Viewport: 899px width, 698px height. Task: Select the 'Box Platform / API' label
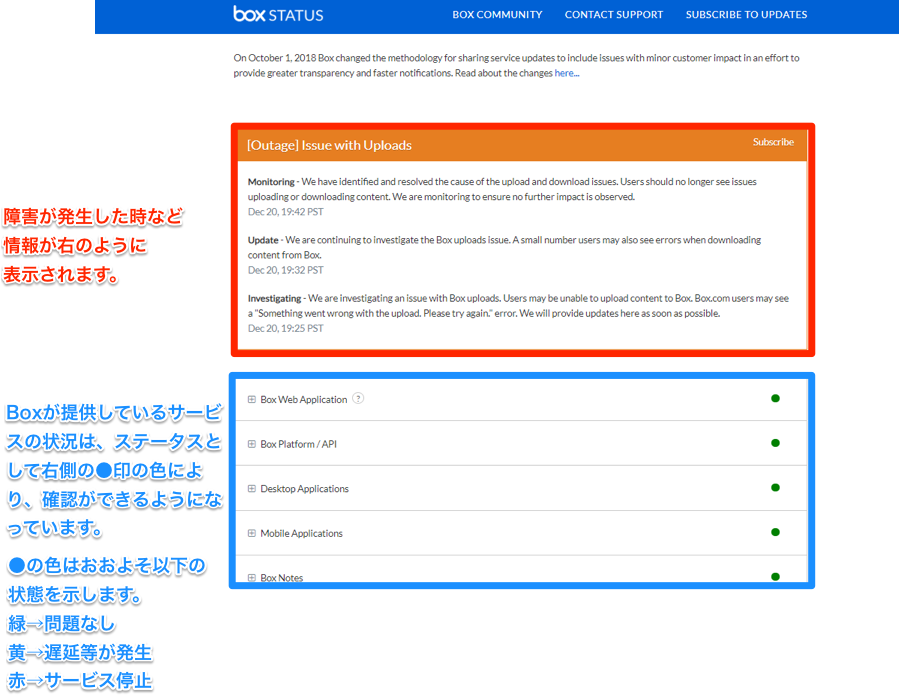point(299,444)
